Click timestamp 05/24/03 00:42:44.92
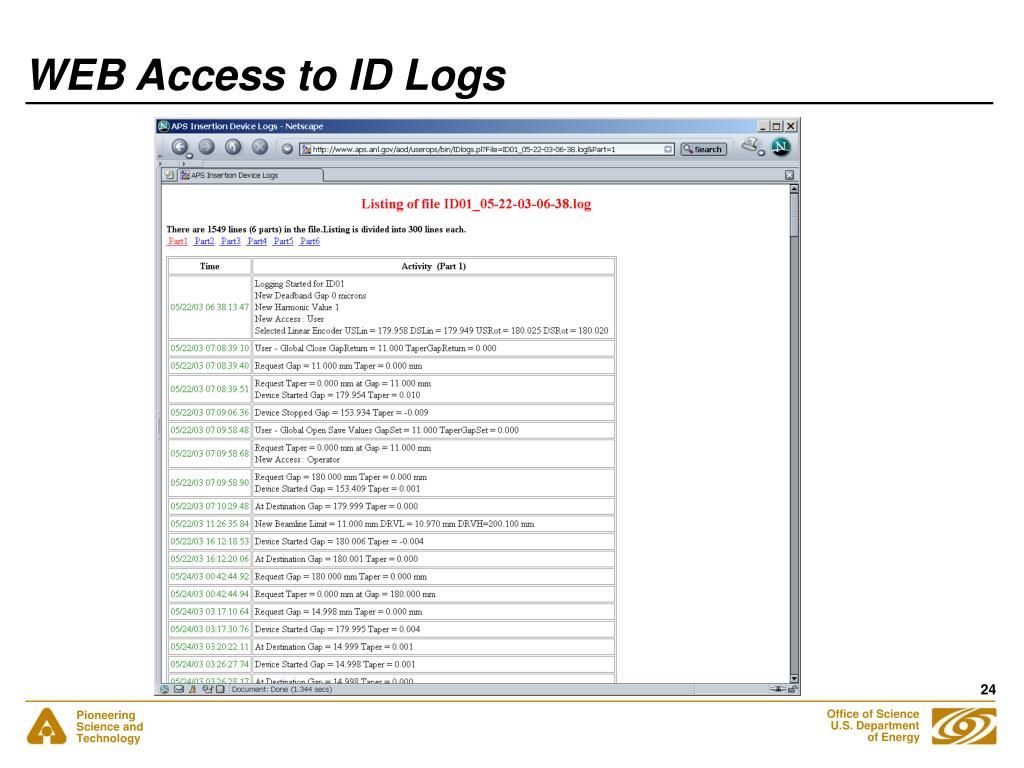Viewport: 1024px width, 768px height. [x=210, y=577]
